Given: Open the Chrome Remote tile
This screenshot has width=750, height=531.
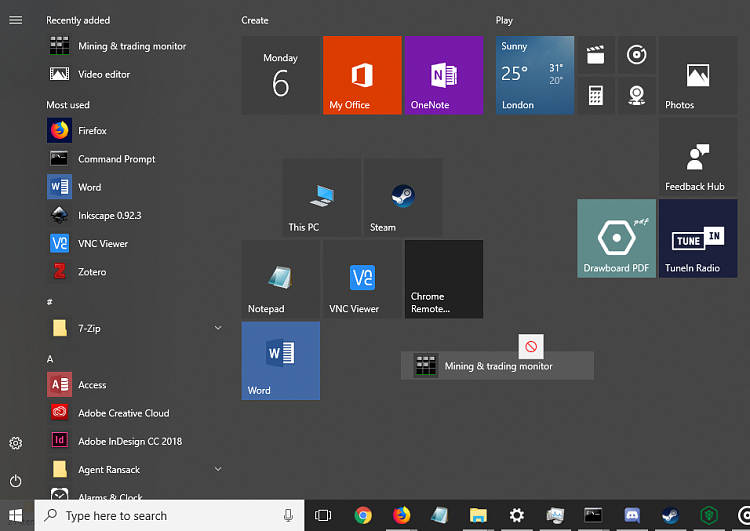Looking at the screenshot, I should pos(444,279).
